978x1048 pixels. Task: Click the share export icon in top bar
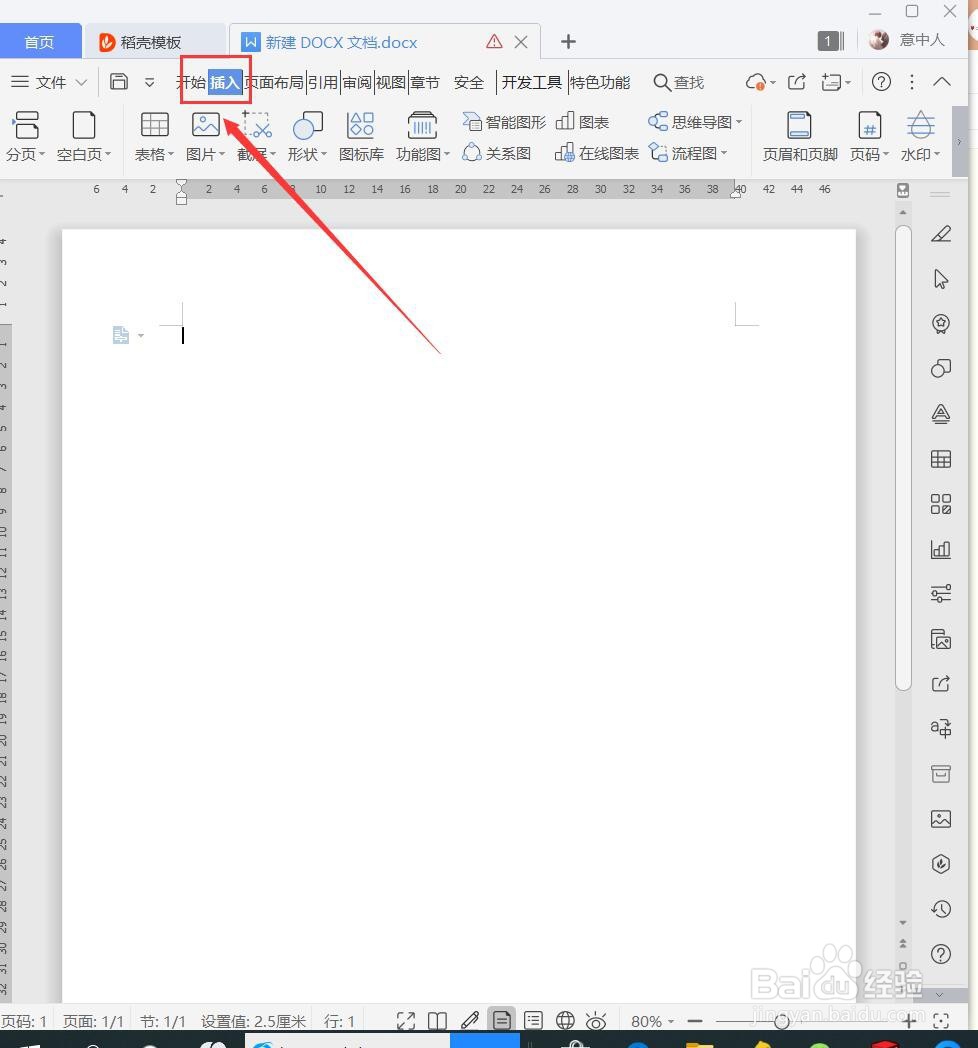797,82
